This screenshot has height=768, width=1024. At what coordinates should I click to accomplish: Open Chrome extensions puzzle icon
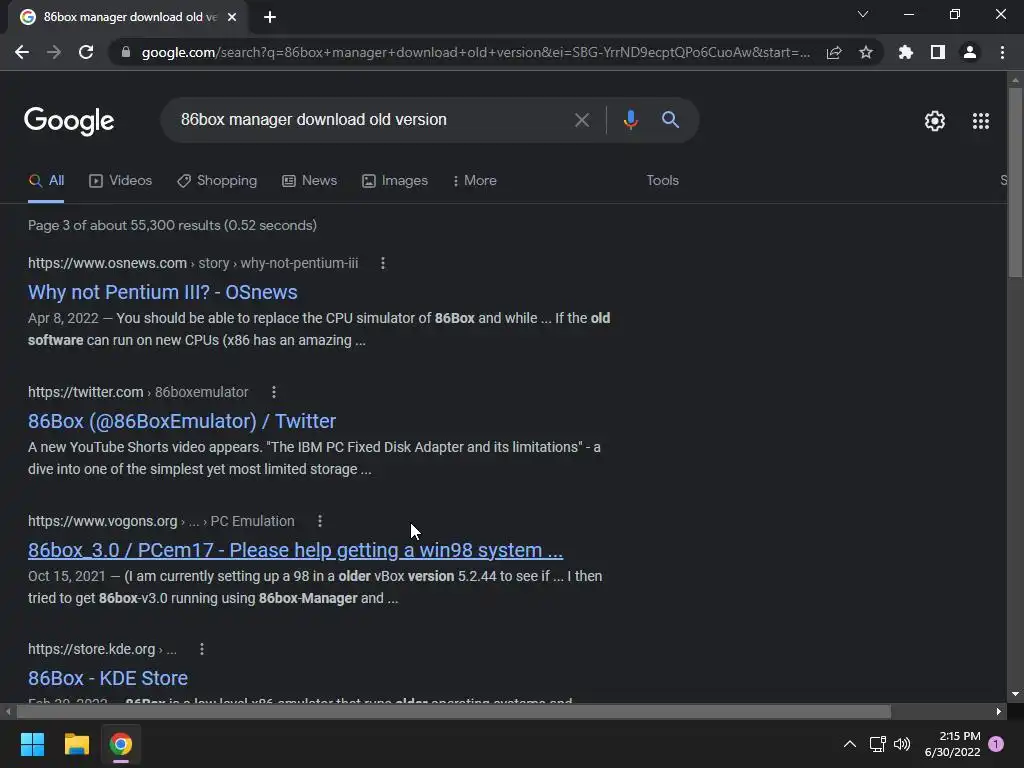[905, 52]
